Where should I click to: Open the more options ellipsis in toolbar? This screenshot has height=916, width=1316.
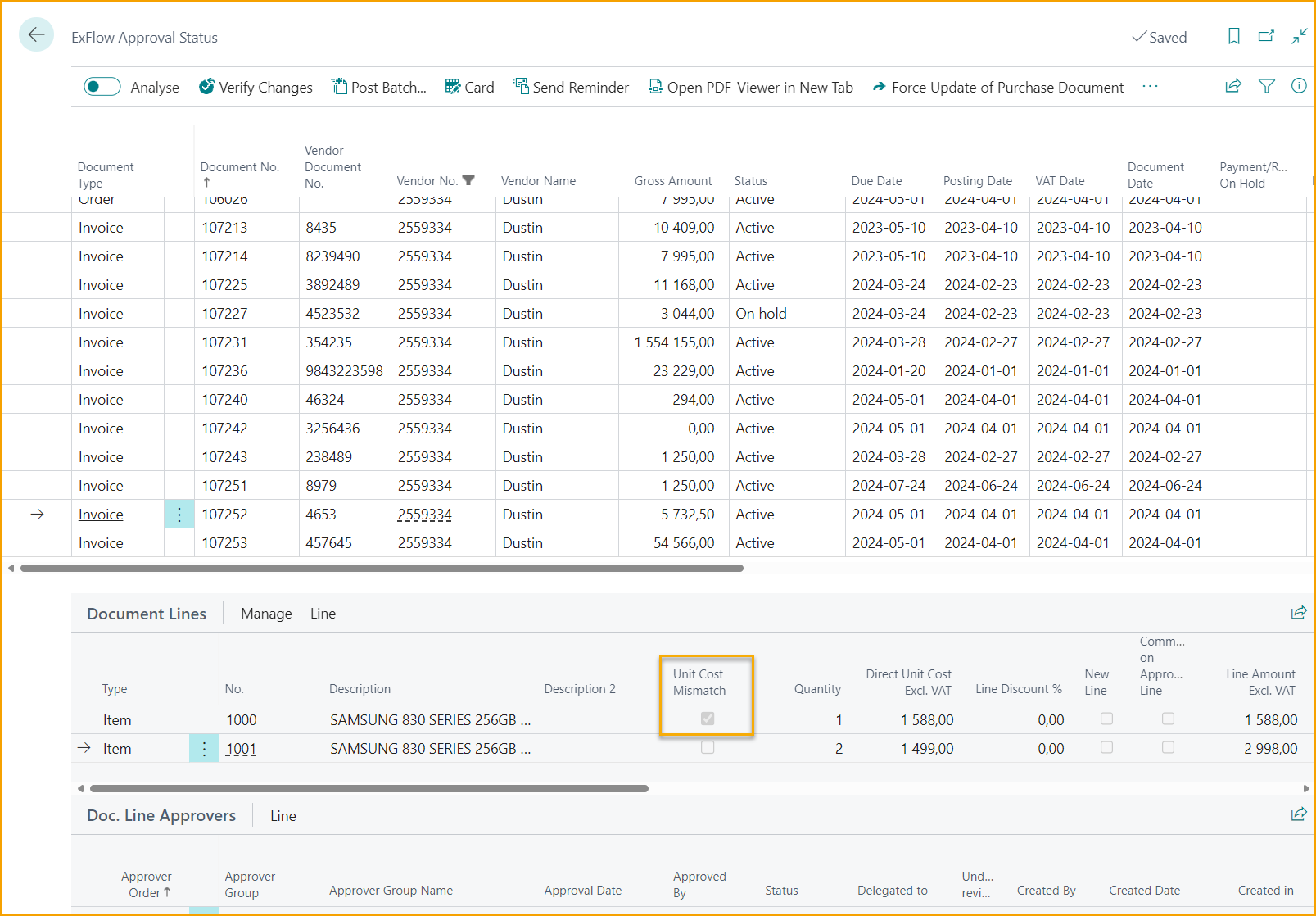[x=1150, y=86]
